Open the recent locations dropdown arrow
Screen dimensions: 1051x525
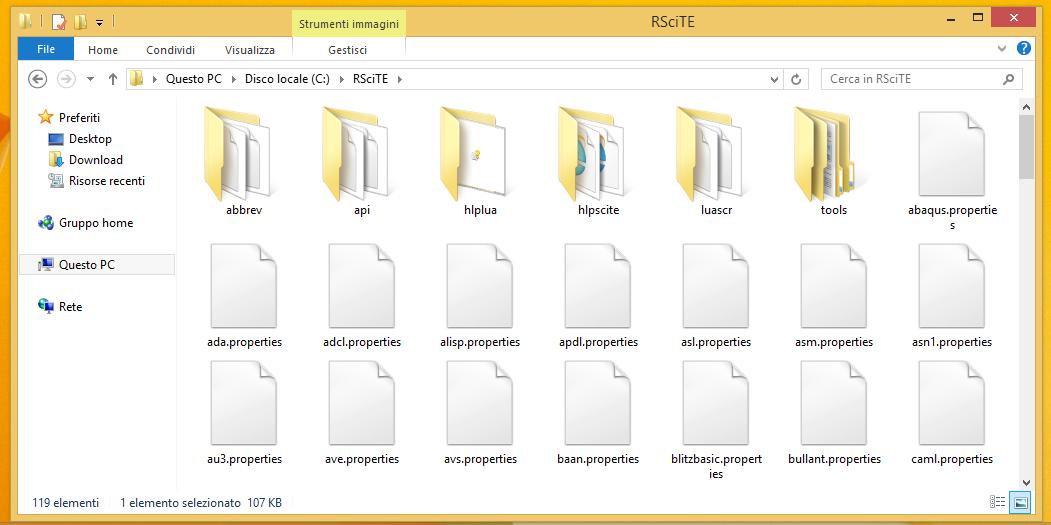[x=90, y=79]
